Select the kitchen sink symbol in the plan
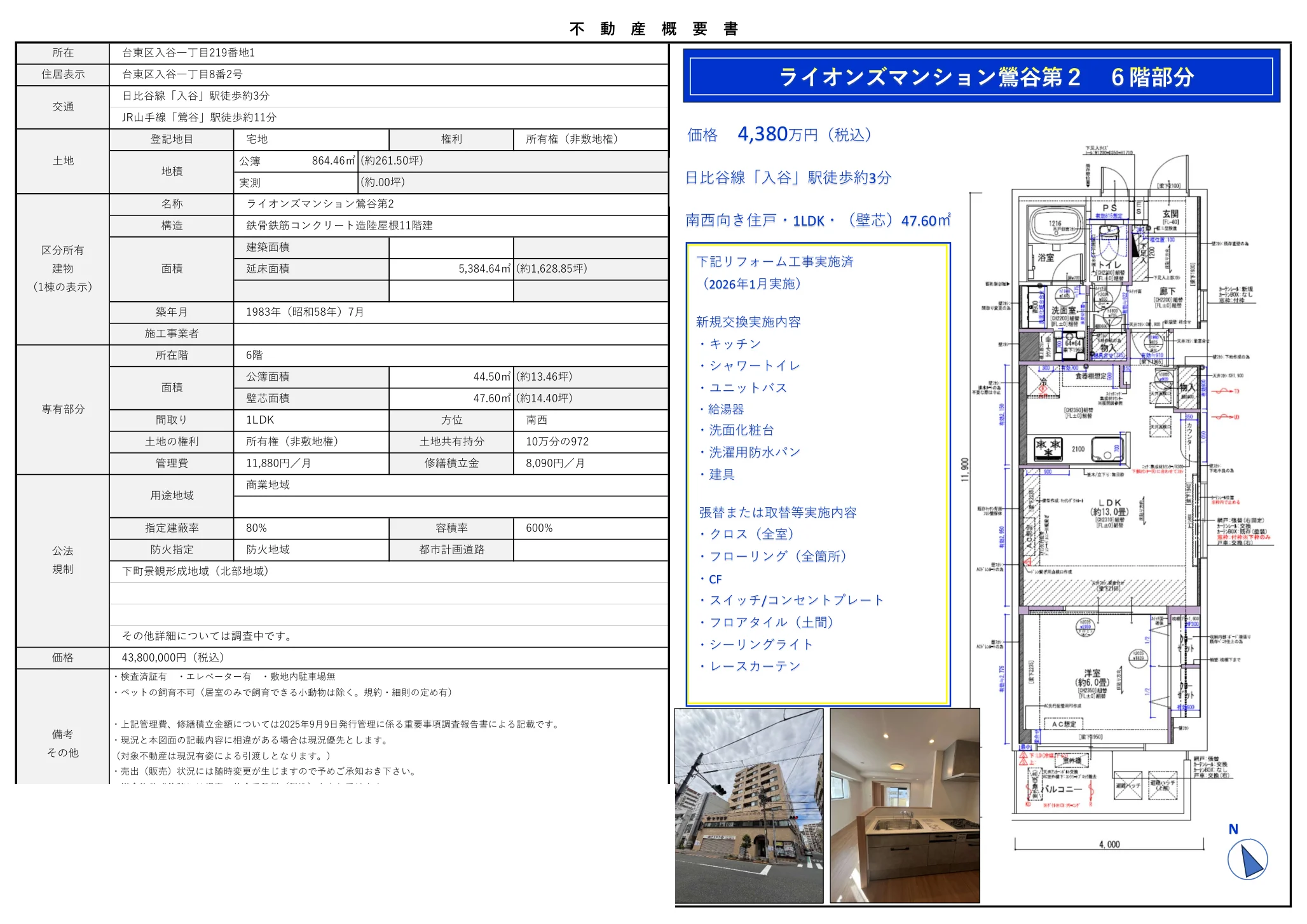Viewport: 1307px width, 924px height. [x=1107, y=450]
